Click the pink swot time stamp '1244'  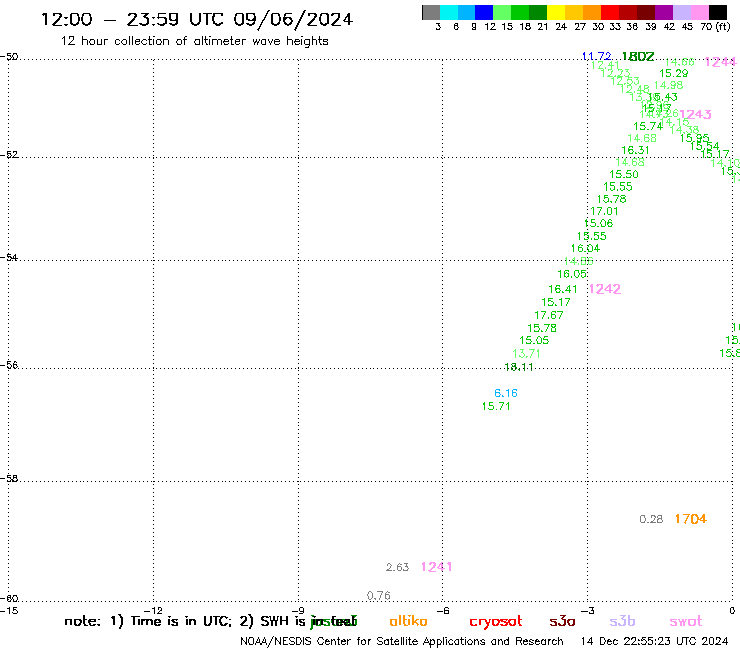721,62
